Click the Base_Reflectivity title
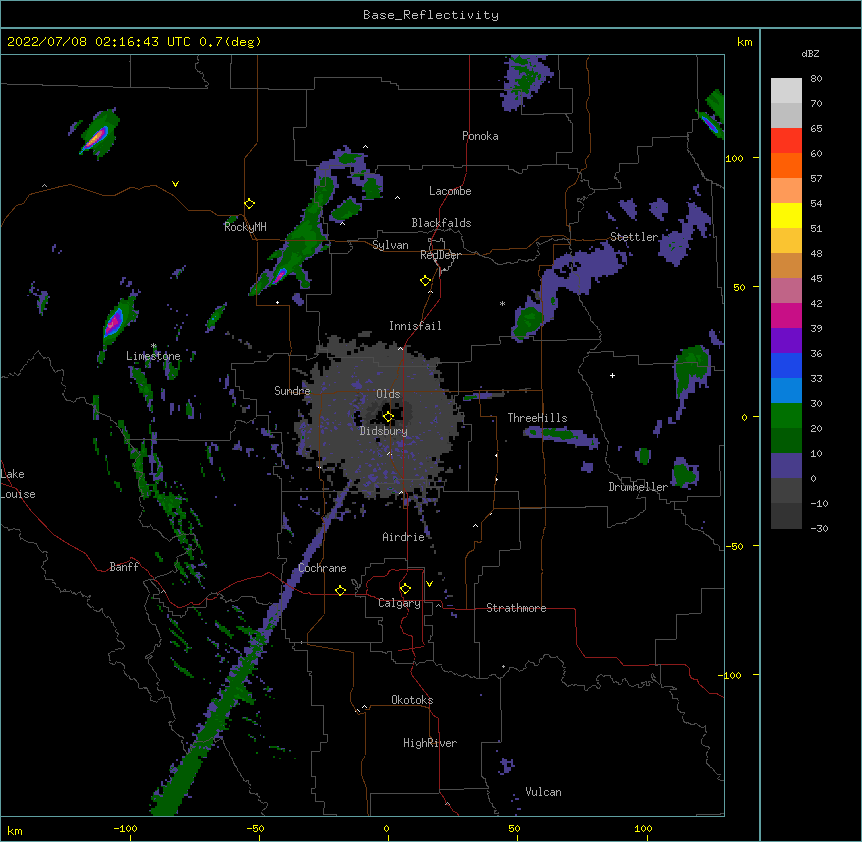The height and width of the screenshot is (842, 862). pyautogui.click(x=431, y=15)
